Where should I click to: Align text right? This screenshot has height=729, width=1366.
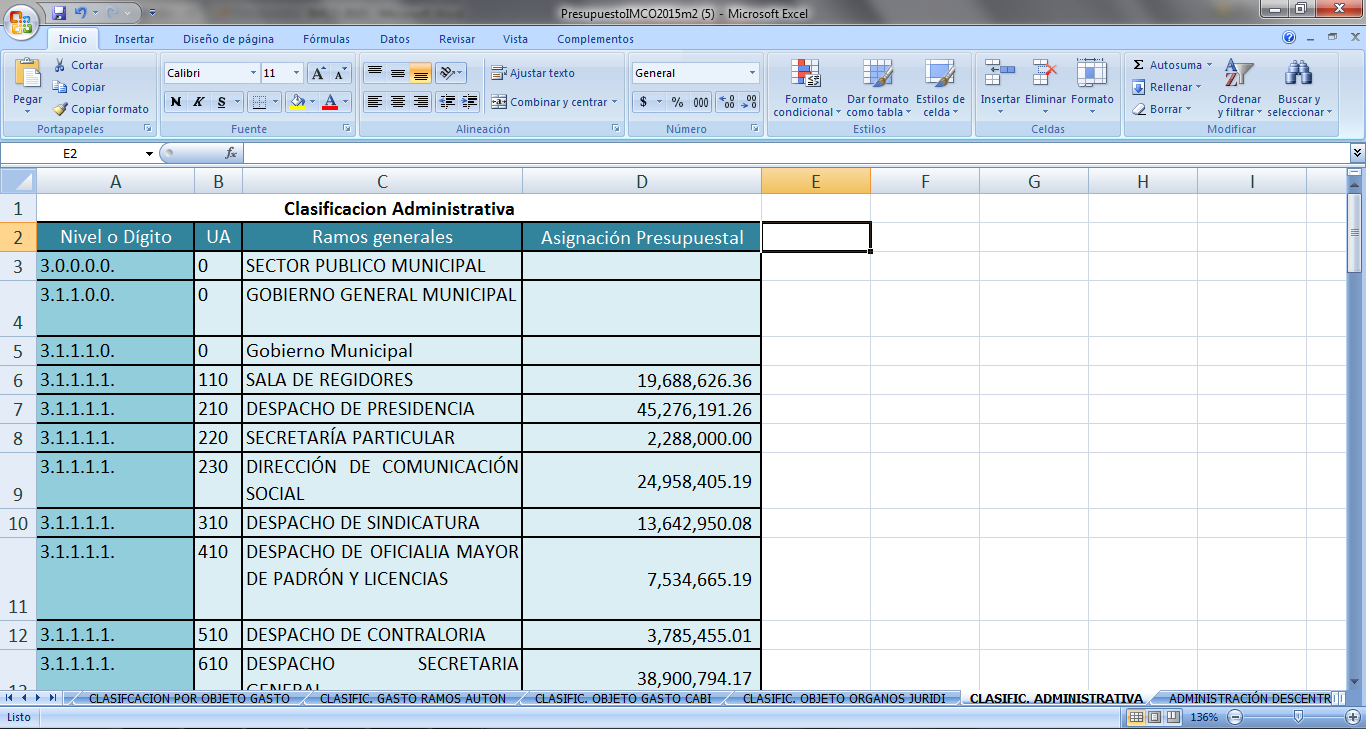click(x=421, y=102)
